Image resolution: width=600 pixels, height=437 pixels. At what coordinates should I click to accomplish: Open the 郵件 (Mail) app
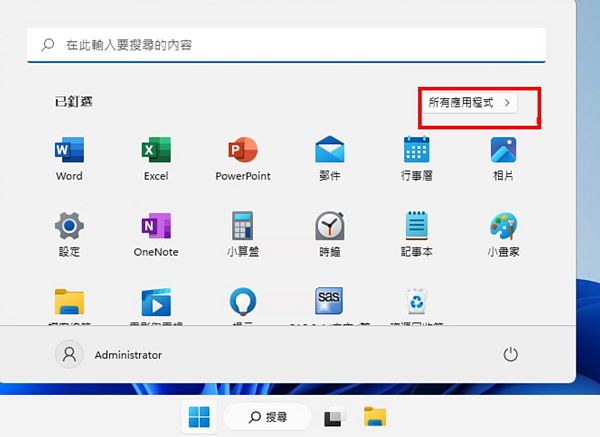pyautogui.click(x=329, y=152)
